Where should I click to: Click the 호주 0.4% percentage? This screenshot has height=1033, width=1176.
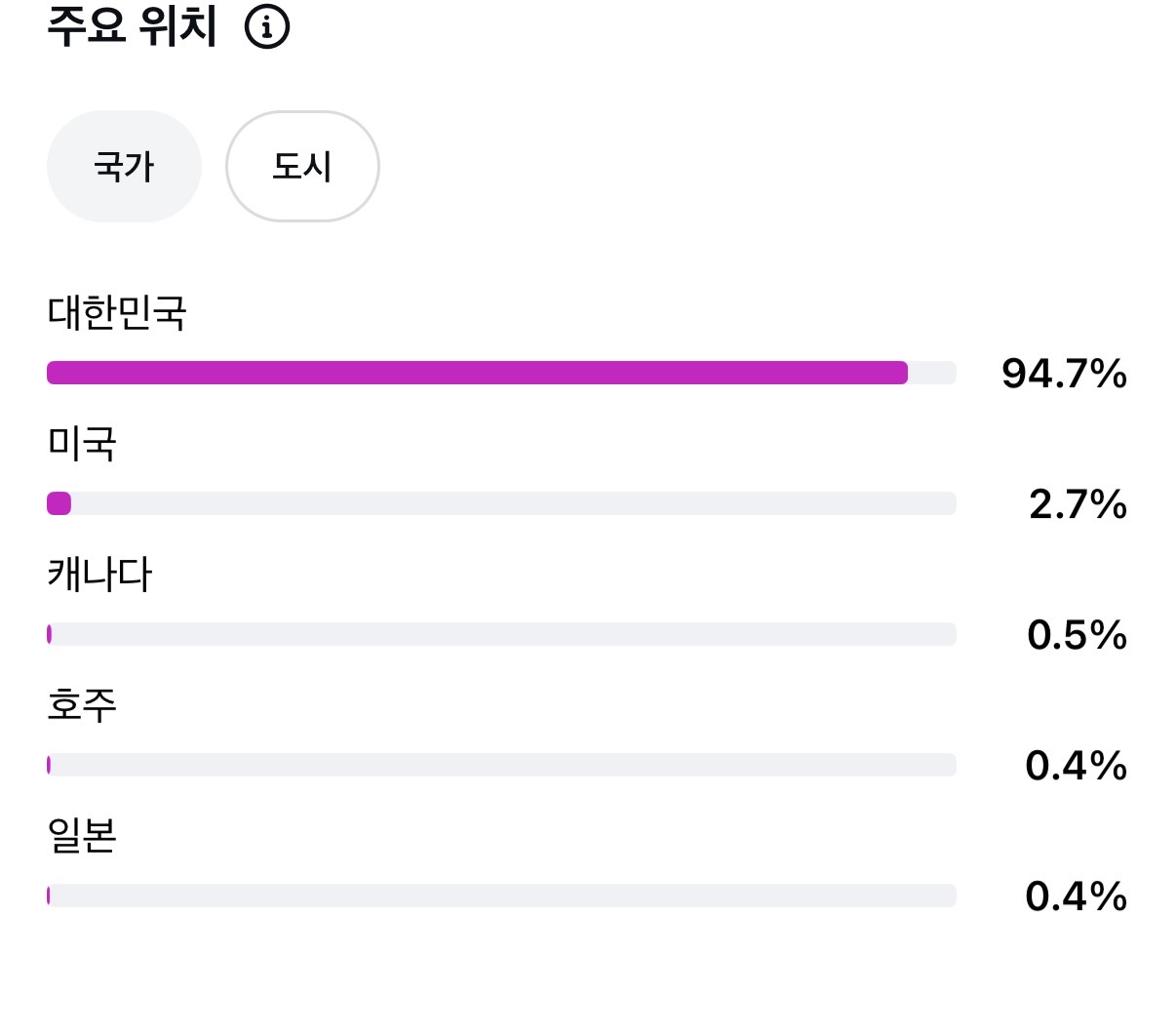click(1077, 766)
